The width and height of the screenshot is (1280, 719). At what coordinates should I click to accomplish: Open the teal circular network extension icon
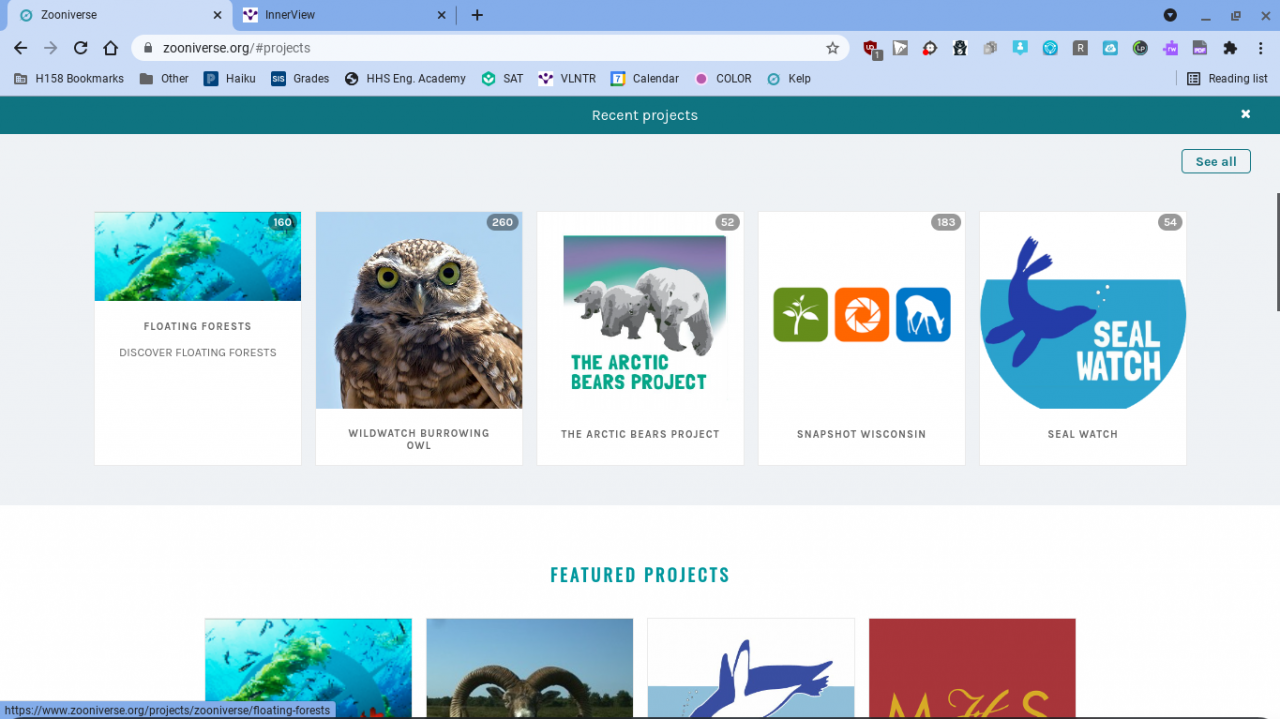click(1050, 48)
